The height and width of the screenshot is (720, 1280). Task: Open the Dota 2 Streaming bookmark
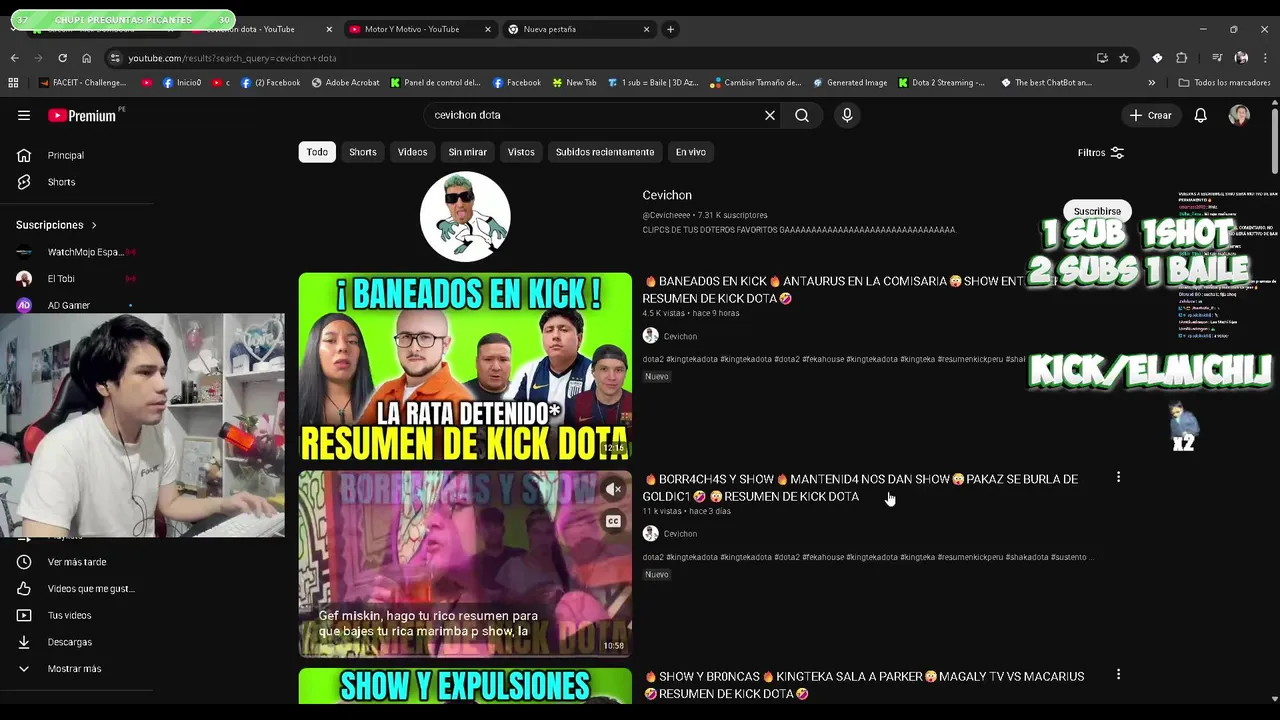(x=942, y=83)
